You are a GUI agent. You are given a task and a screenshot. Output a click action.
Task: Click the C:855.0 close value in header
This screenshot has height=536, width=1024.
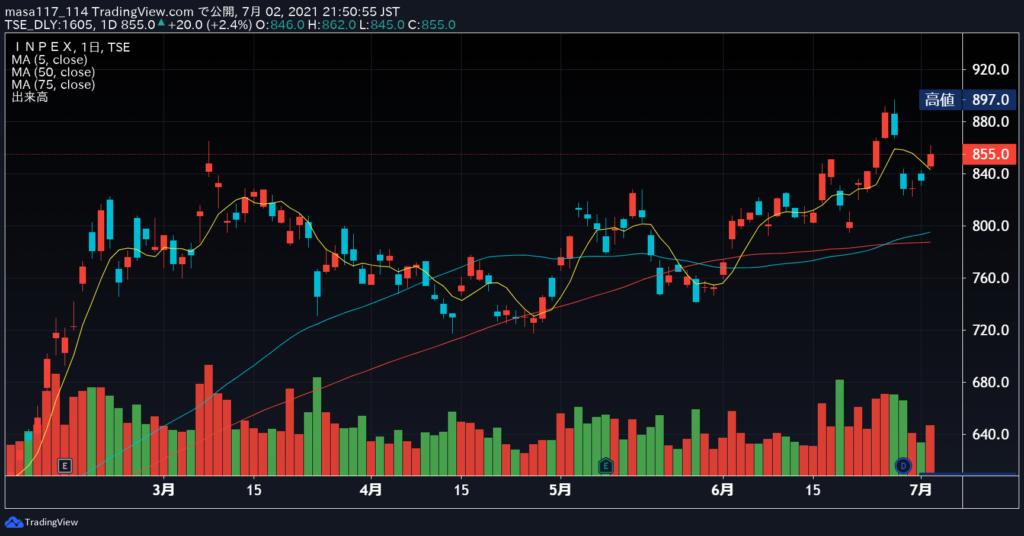tap(432, 25)
